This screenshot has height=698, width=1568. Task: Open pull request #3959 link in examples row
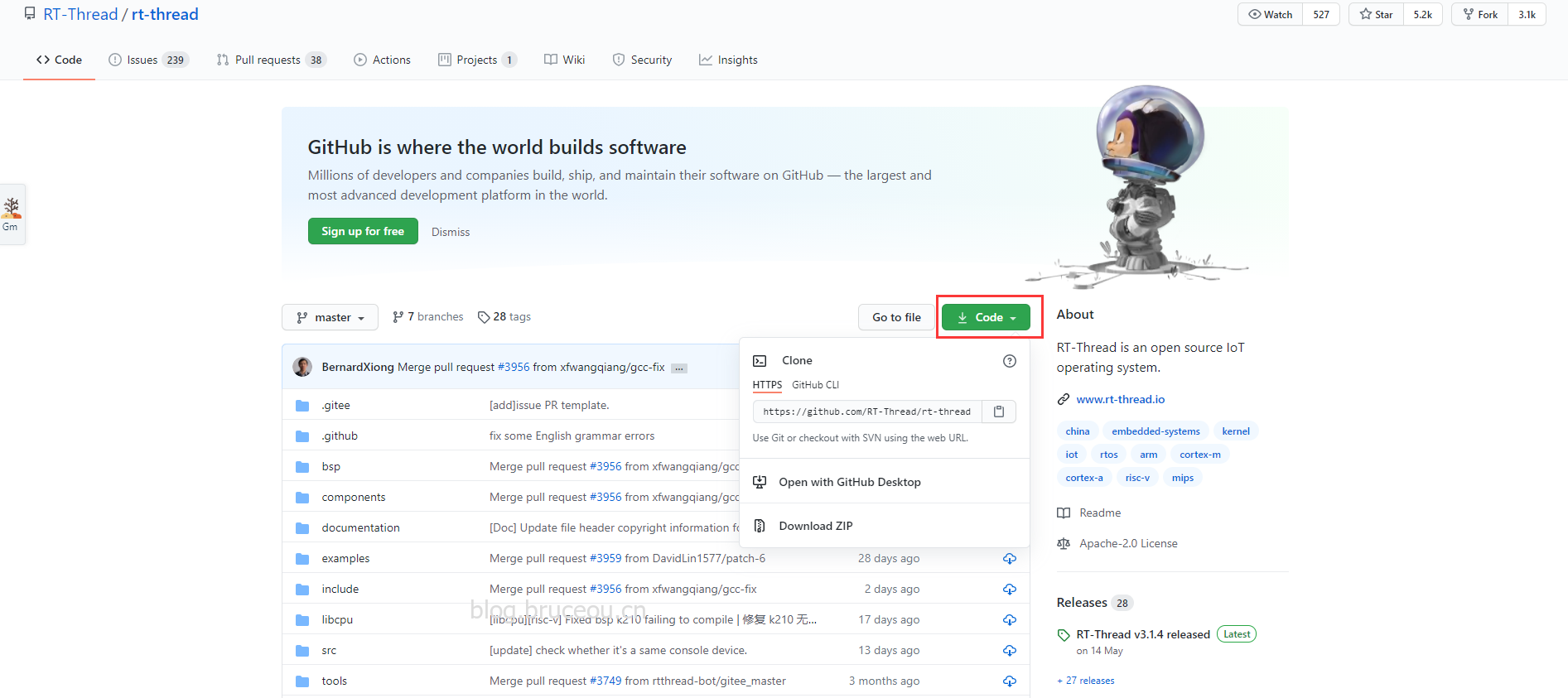[605, 559]
